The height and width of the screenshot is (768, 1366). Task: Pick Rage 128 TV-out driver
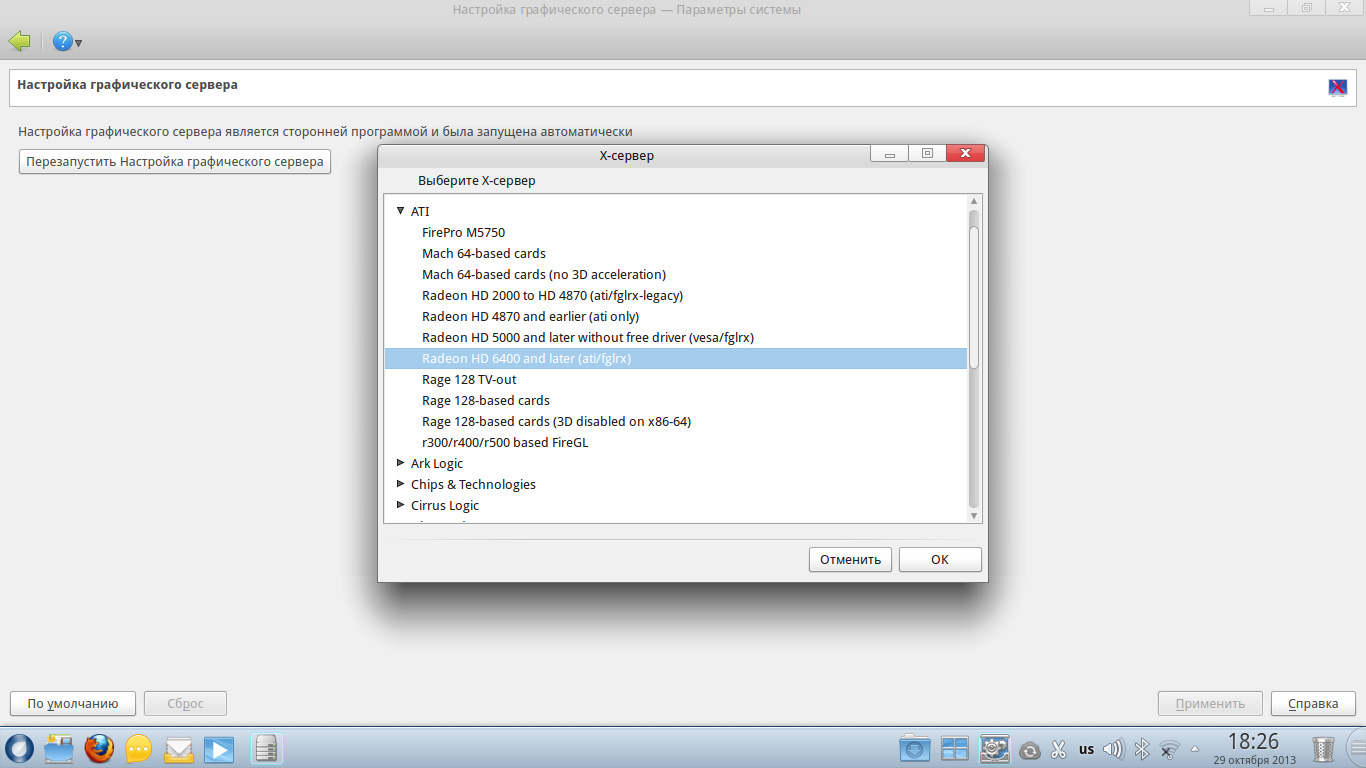(469, 379)
